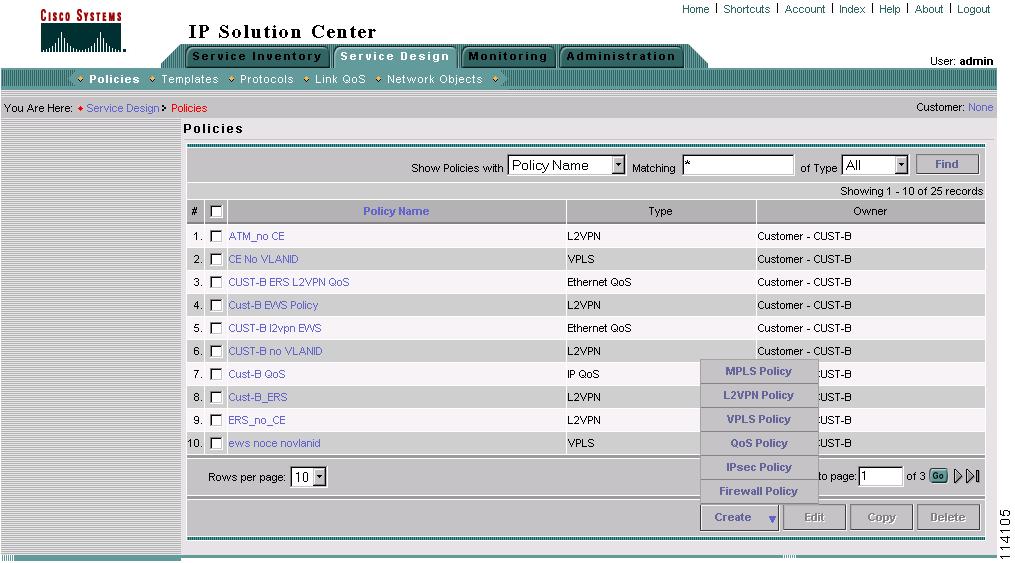The width and height of the screenshot is (1015, 563).
Task: Choose MPLS Policy from Create menu
Action: pos(759,371)
